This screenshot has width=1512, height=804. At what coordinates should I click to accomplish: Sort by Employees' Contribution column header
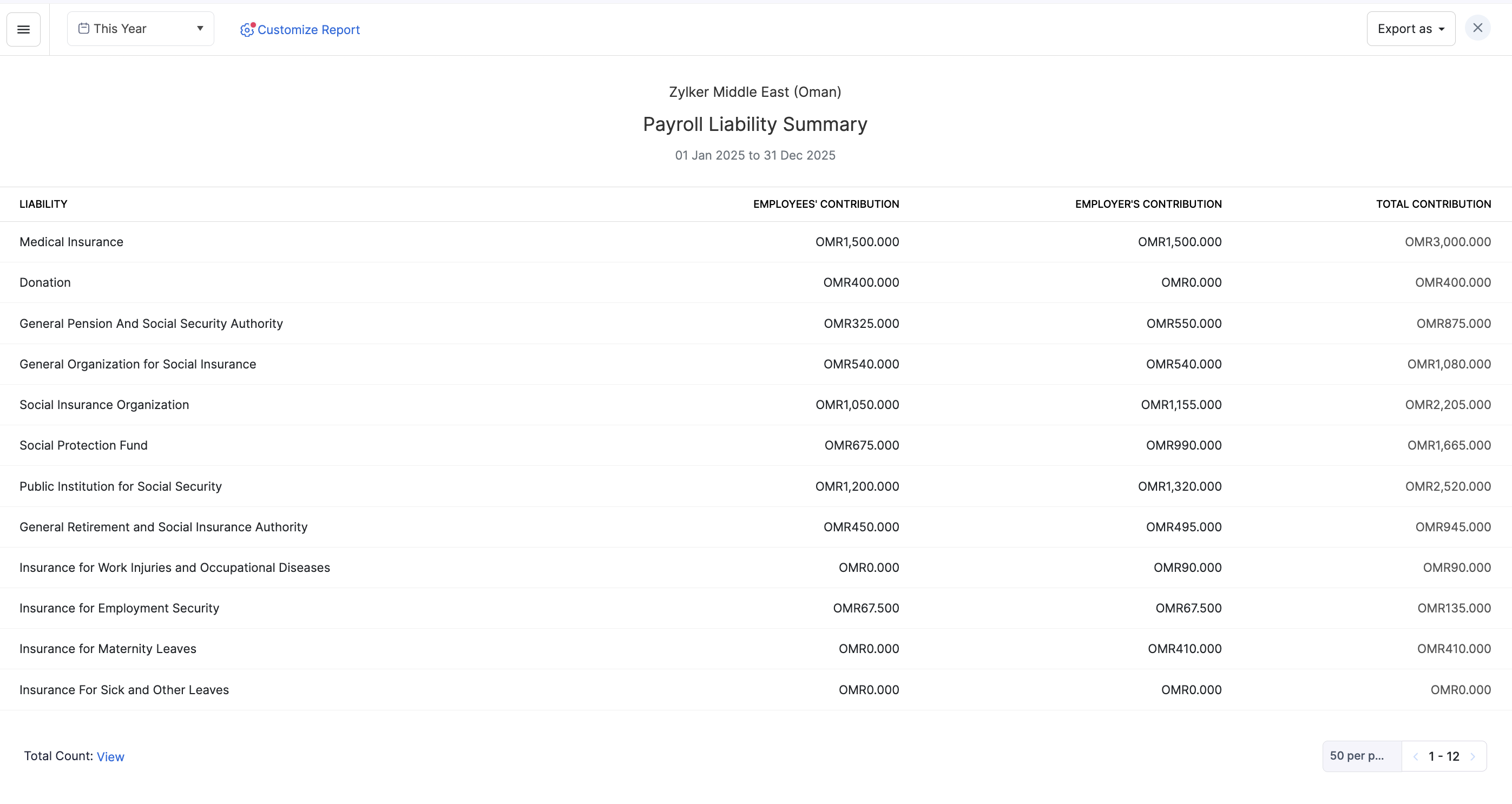(x=826, y=204)
